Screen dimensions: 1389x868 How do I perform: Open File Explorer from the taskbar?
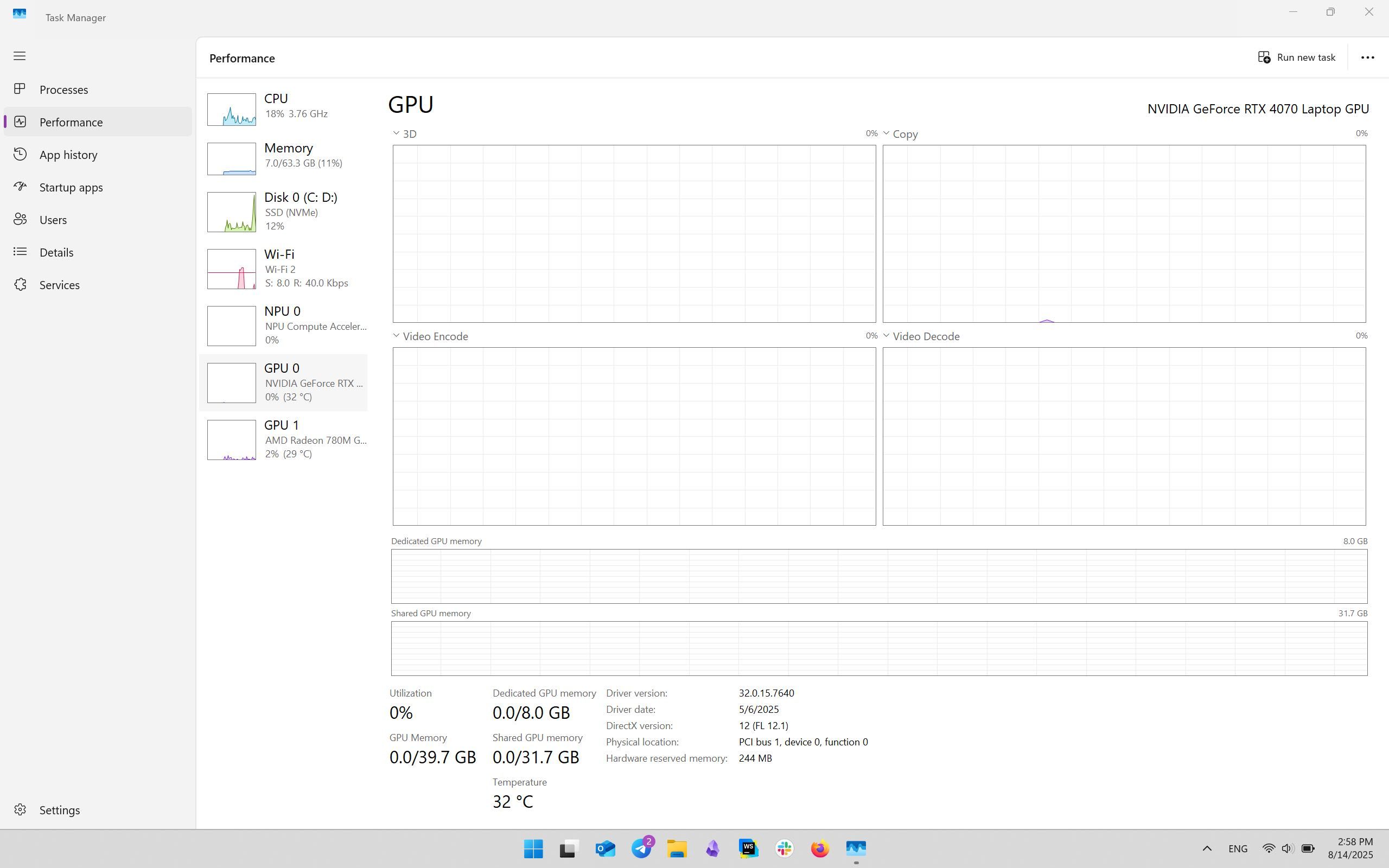(677, 848)
